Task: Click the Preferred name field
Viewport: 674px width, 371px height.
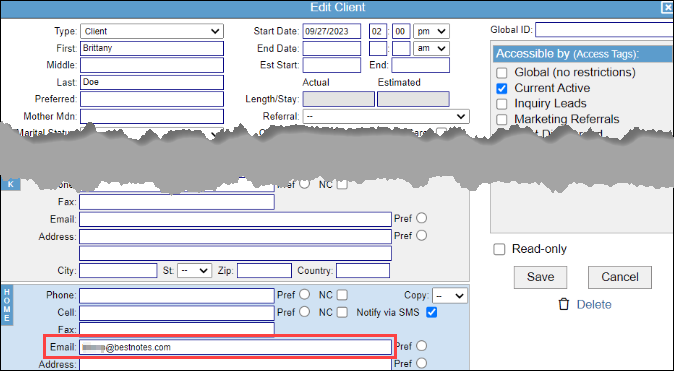Action: point(152,99)
